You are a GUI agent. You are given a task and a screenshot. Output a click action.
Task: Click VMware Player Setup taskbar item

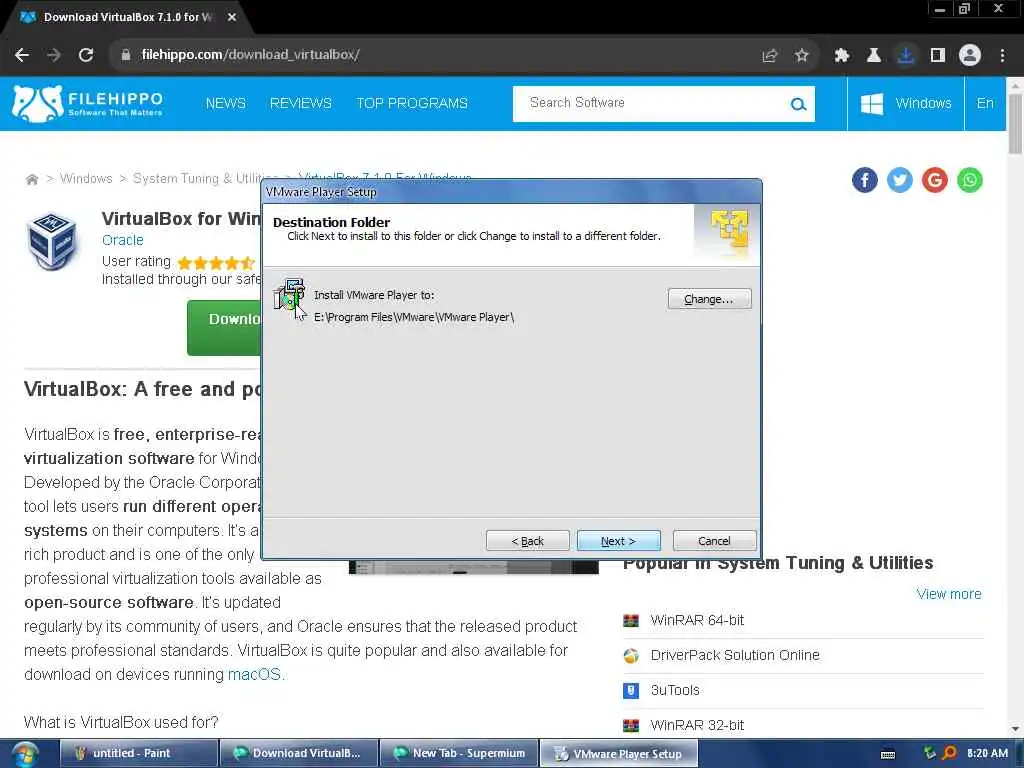(x=619, y=753)
